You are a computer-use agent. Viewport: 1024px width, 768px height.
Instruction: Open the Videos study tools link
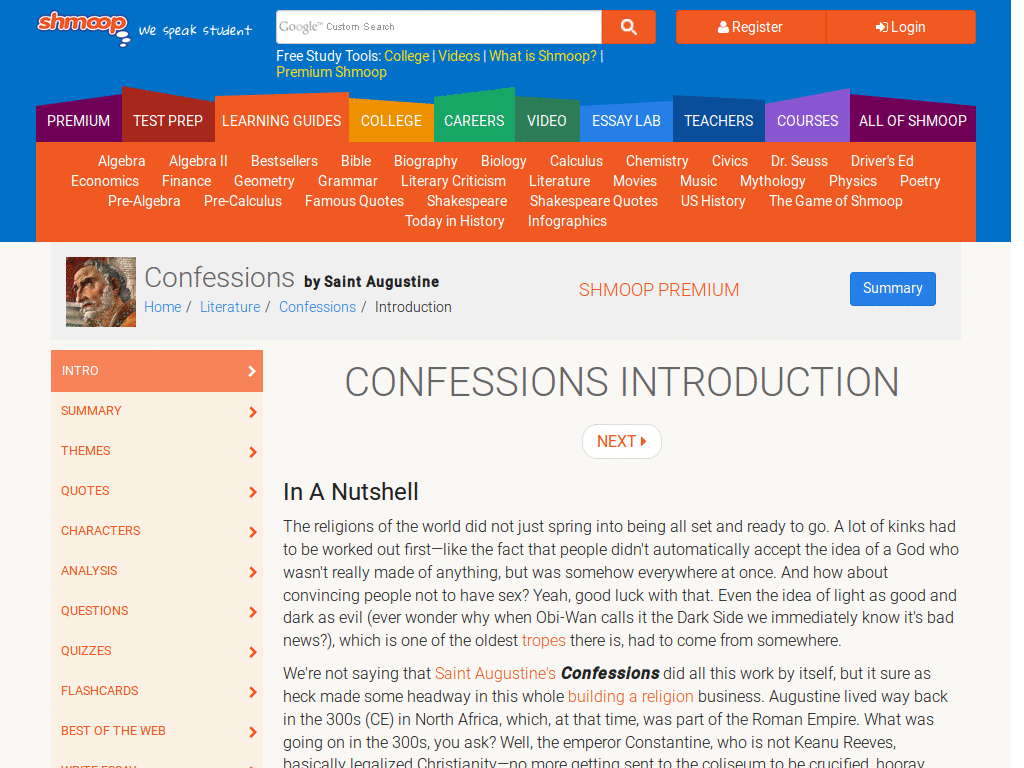(459, 56)
